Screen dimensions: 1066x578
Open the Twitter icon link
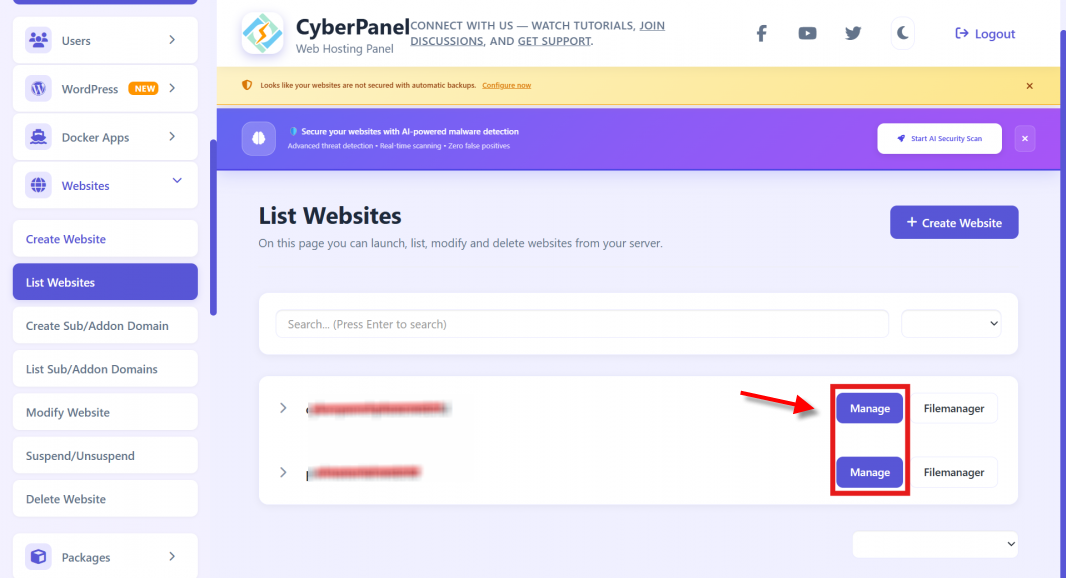(x=853, y=33)
